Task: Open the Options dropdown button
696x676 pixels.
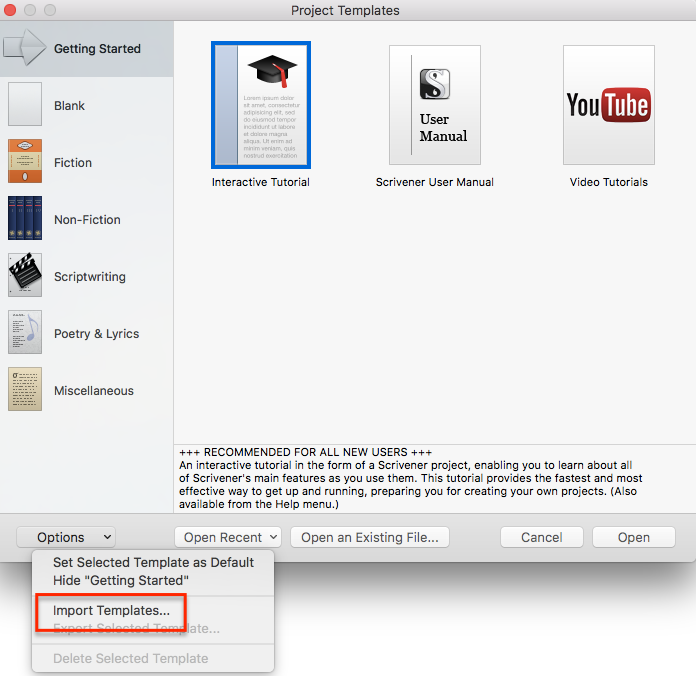Action: 66,538
